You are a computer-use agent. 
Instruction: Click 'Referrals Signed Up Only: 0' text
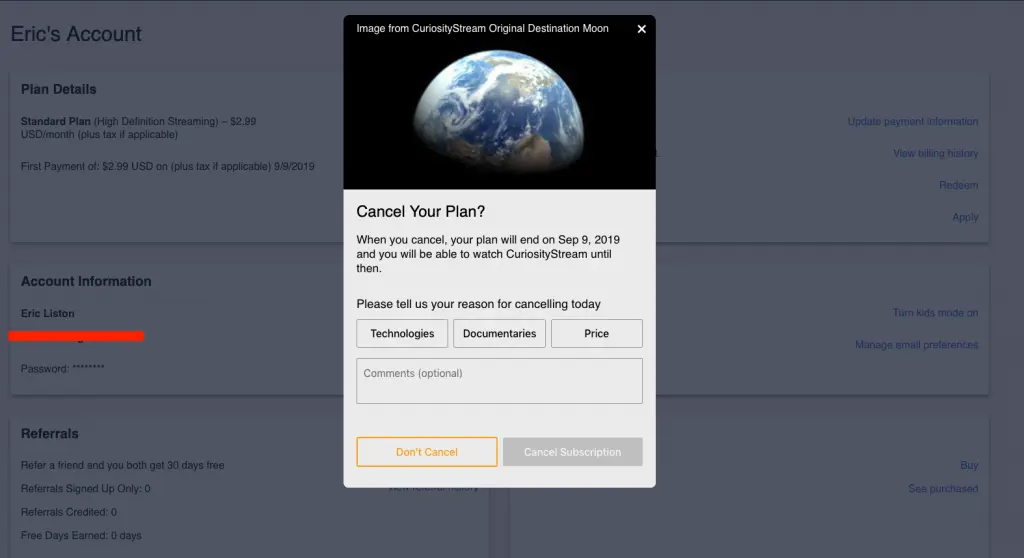(86, 489)
